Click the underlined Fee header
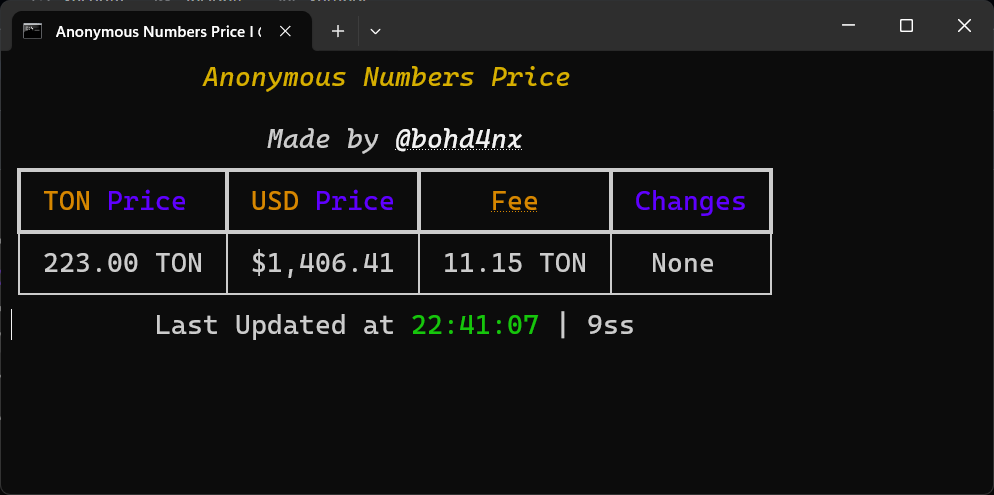The height and width of the screenshot is (495, 994). point(515,202)
